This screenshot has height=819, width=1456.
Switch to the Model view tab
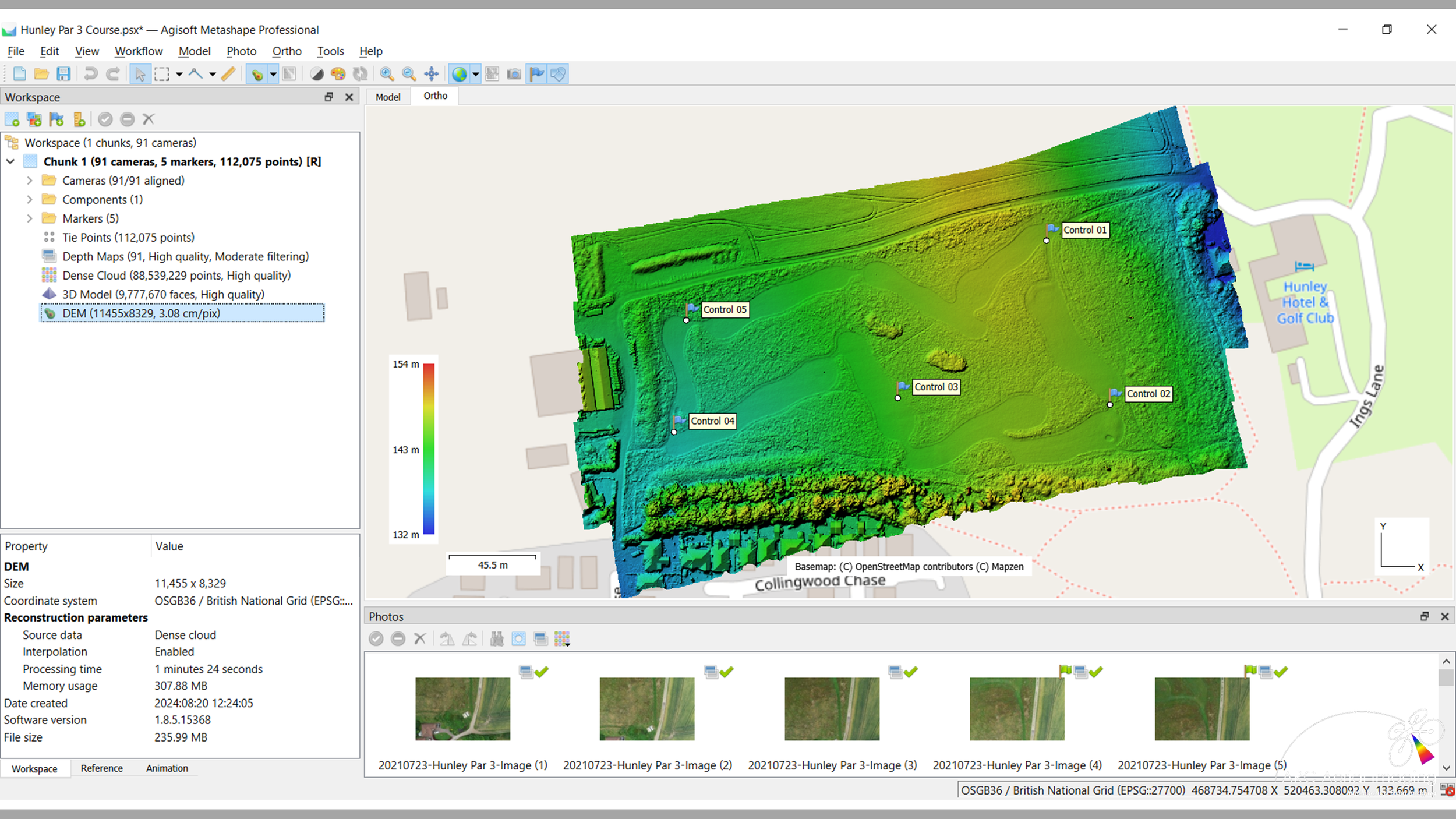click(x=387, y=97)
